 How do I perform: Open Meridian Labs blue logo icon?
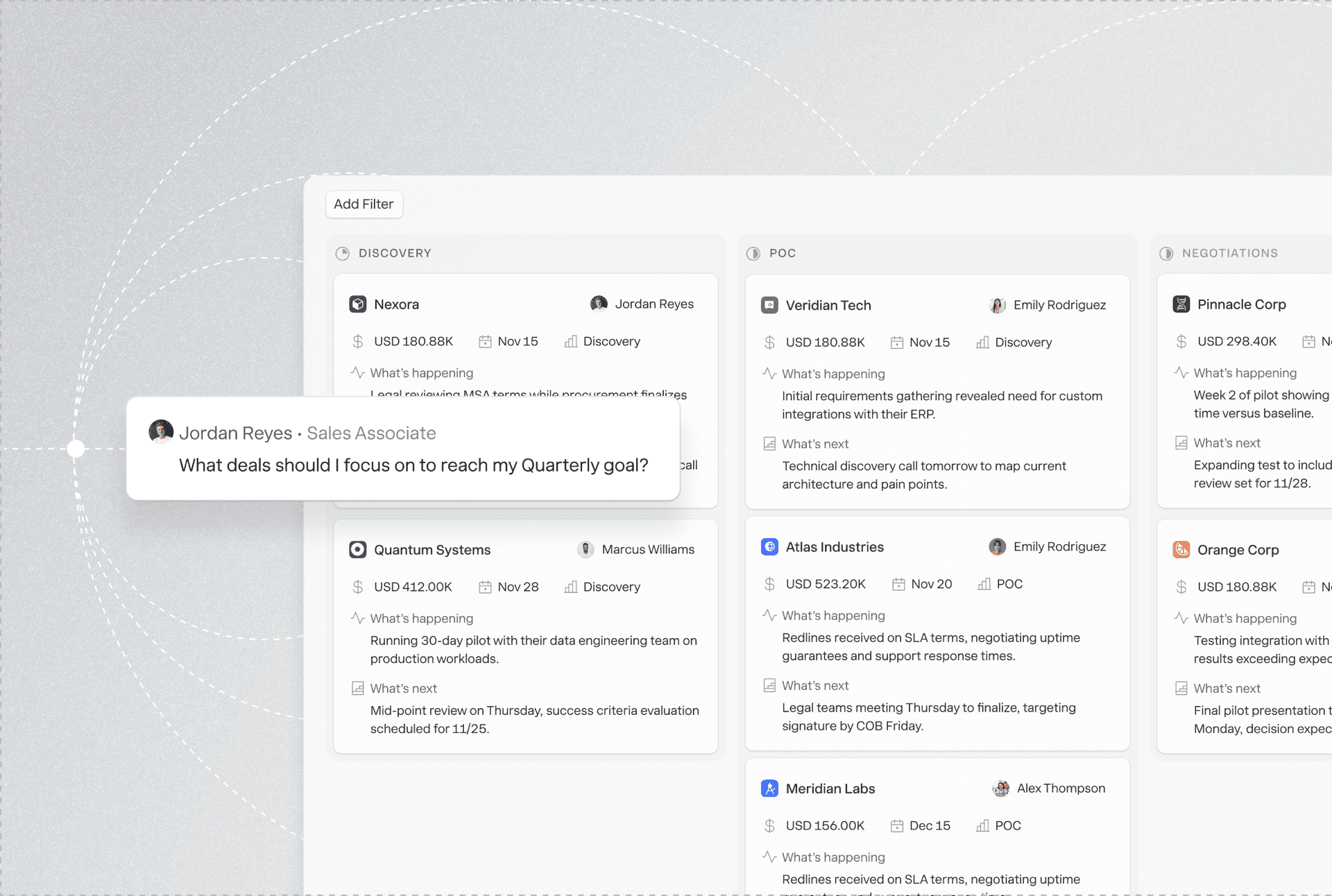769,789
